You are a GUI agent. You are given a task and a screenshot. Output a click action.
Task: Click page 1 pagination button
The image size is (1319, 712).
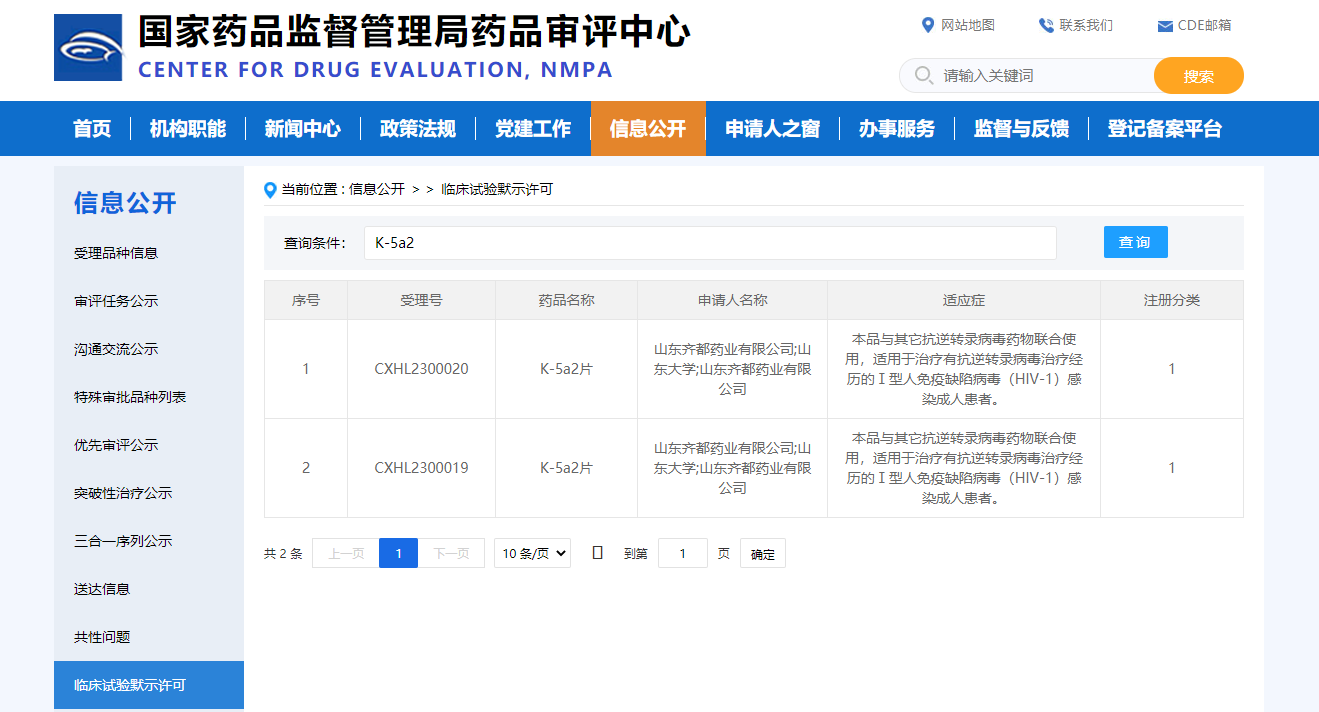[x=398, y=553]
